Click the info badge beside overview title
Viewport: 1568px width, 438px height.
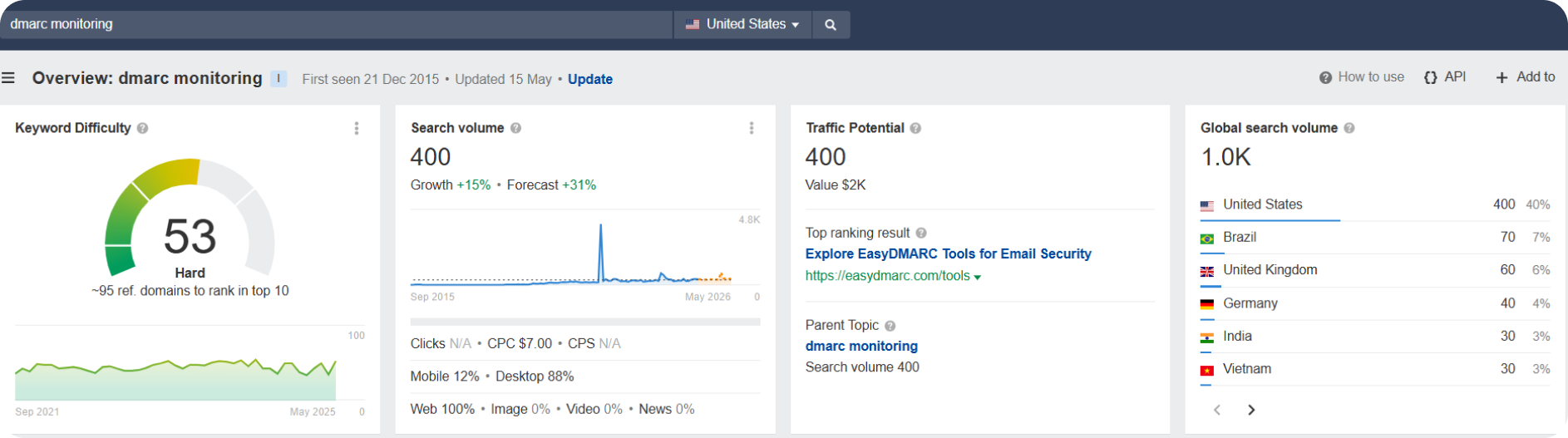[x=279, y=78]
